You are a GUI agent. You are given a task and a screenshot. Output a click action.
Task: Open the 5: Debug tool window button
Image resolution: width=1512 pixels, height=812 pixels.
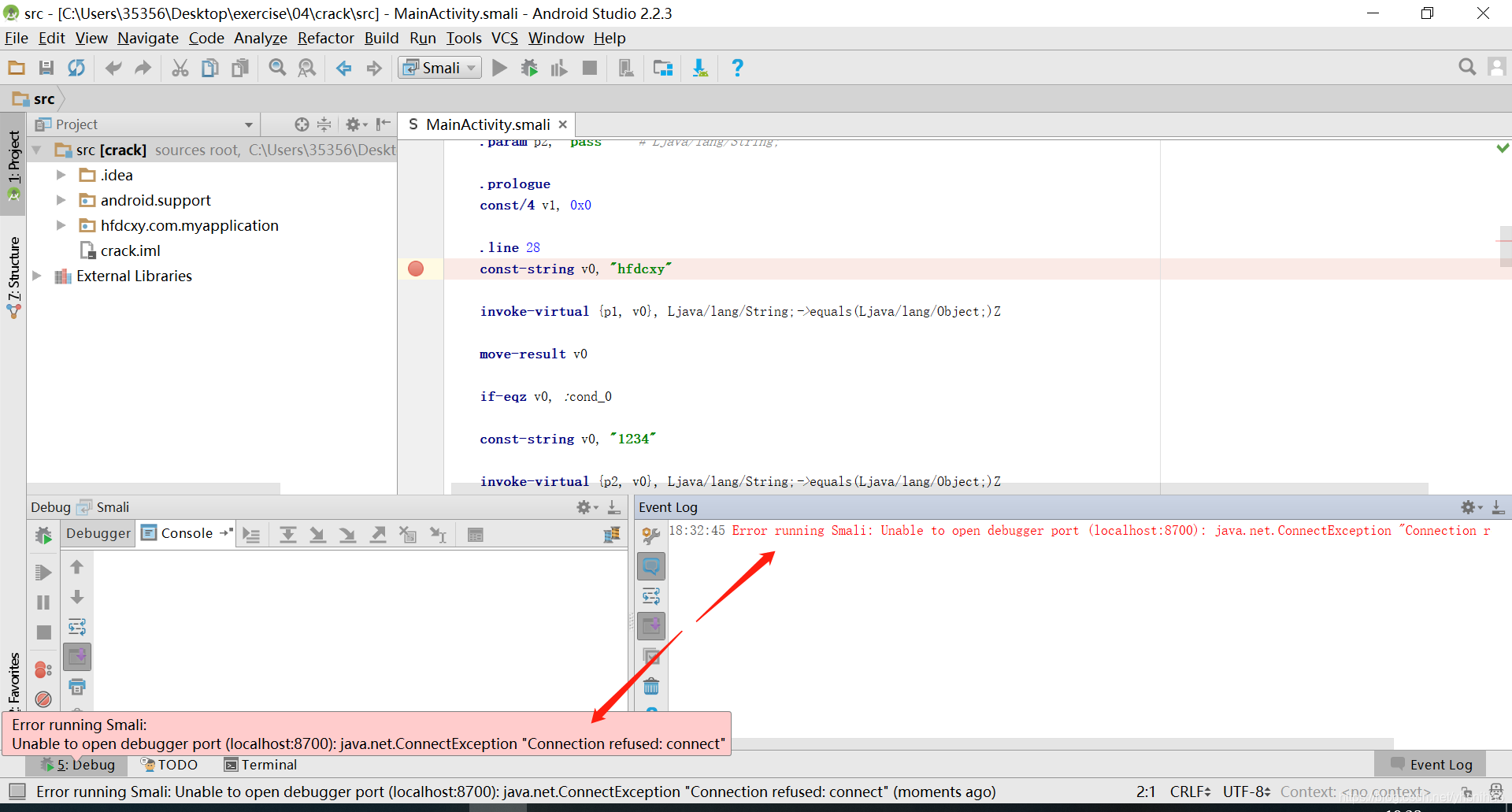[x=77, y=765]
